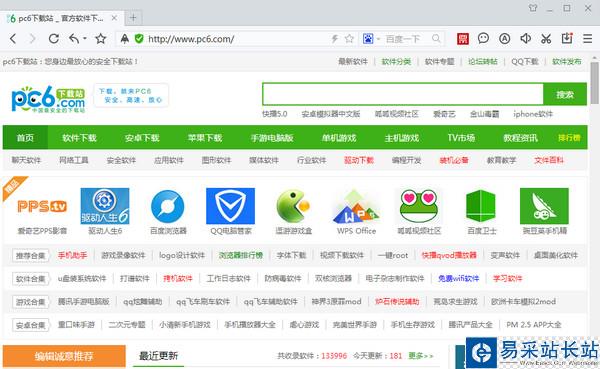Click the iphone软件 hot search link

tap(533, 114)
